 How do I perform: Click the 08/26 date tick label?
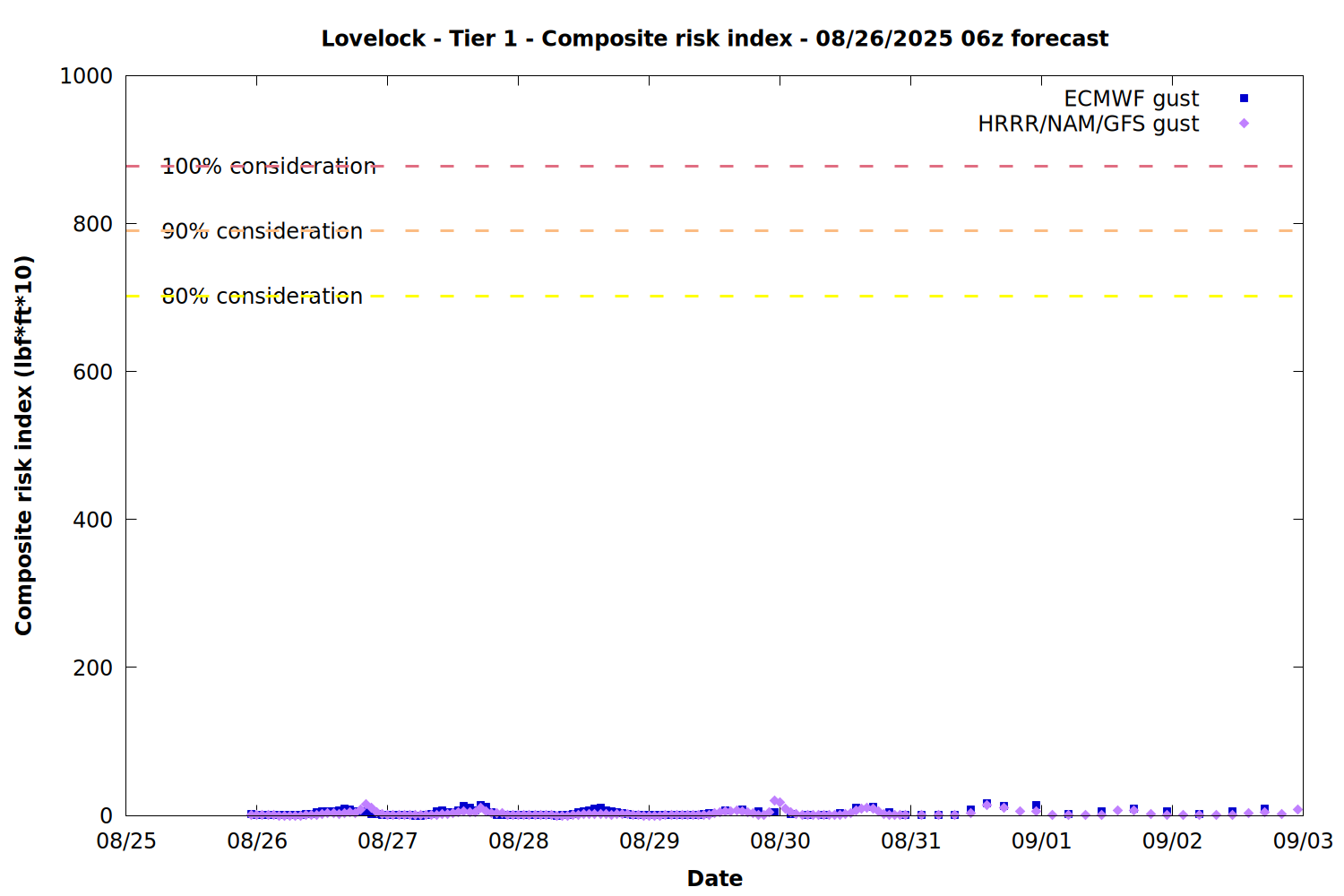257,841
